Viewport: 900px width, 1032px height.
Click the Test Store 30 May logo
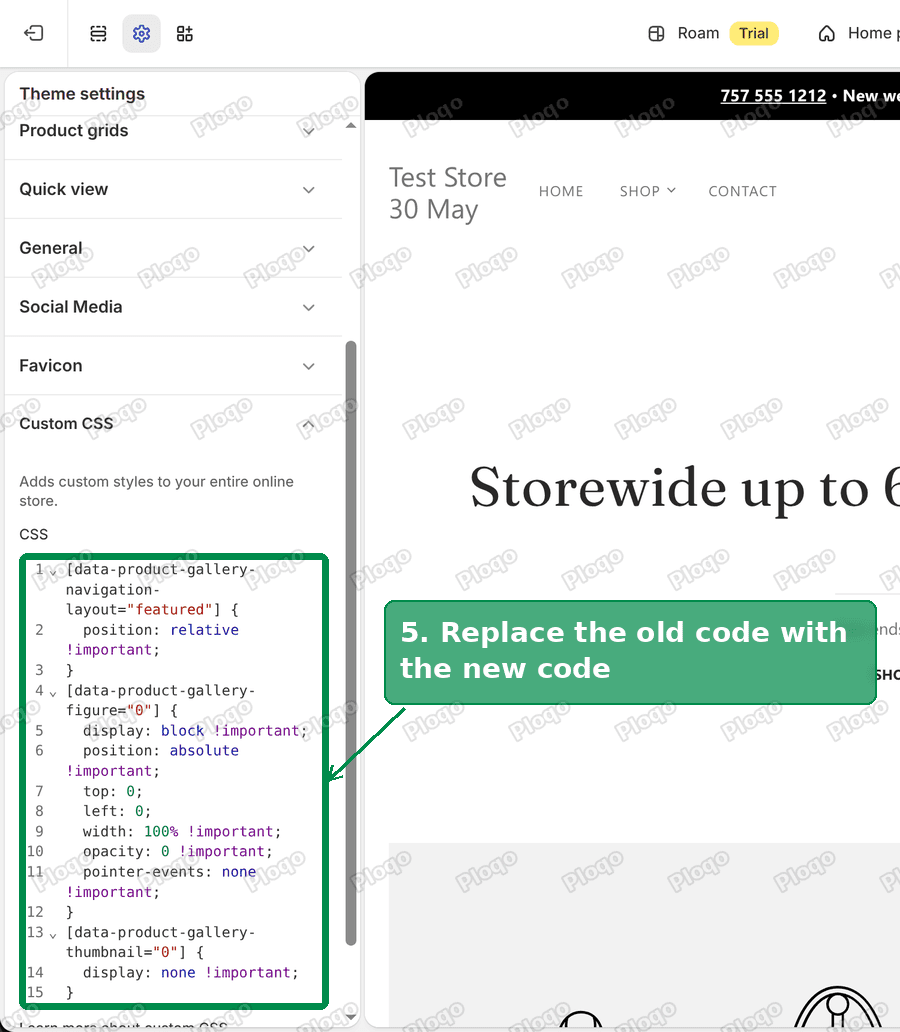click(x=448, y=194)
